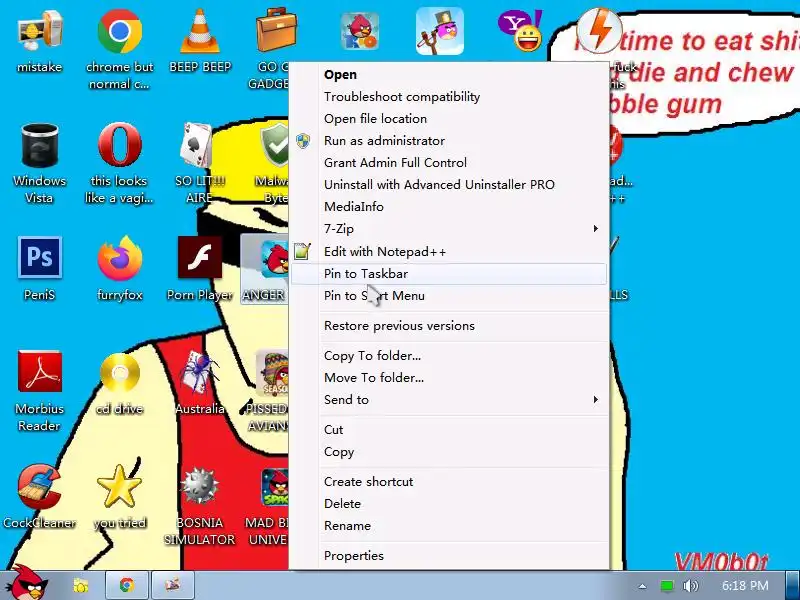Choose 'Open' in the context menu
Image resolution: width=800 pixels, height=600 pixels.
pos(449,74)
